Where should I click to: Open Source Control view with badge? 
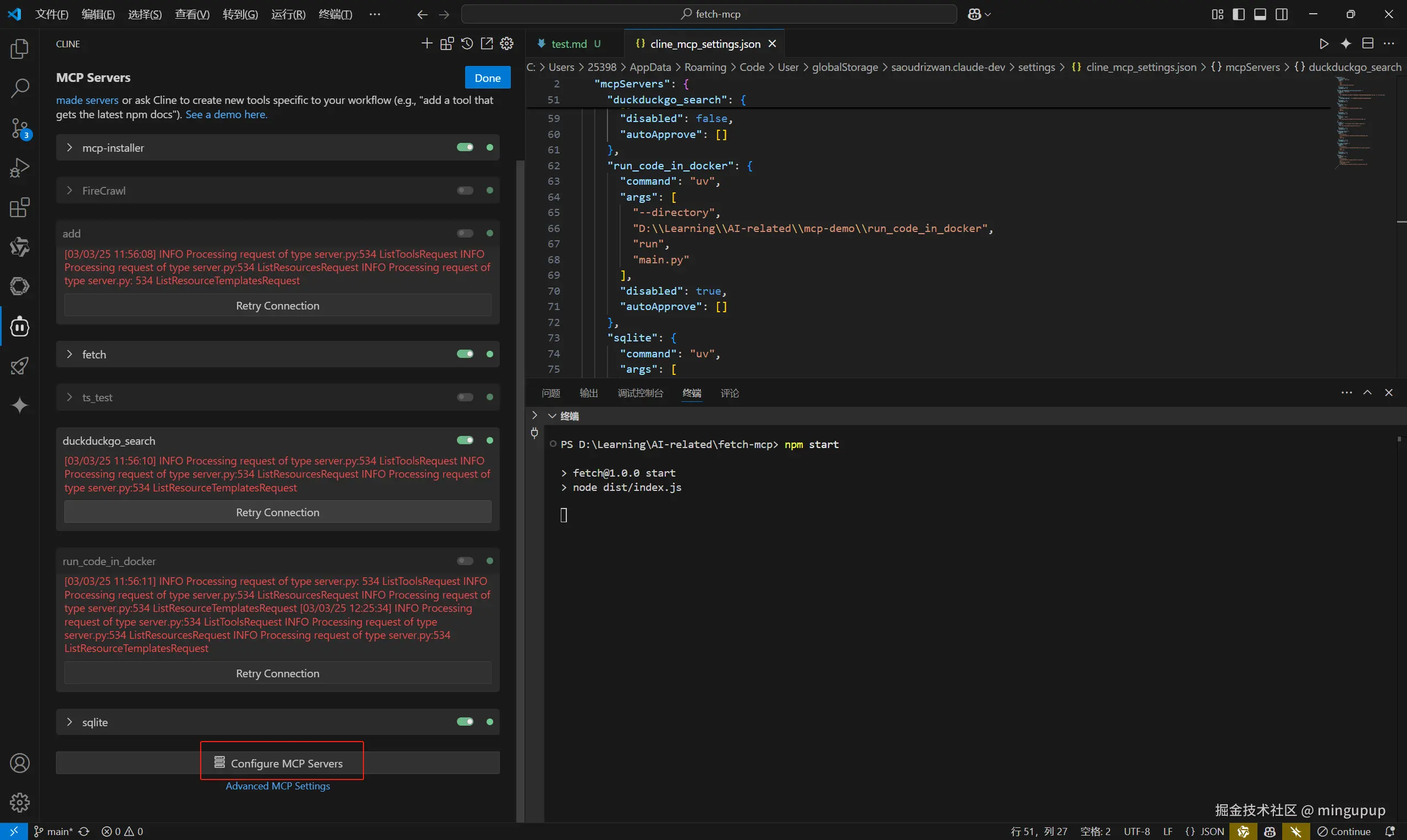coord(20,129)
